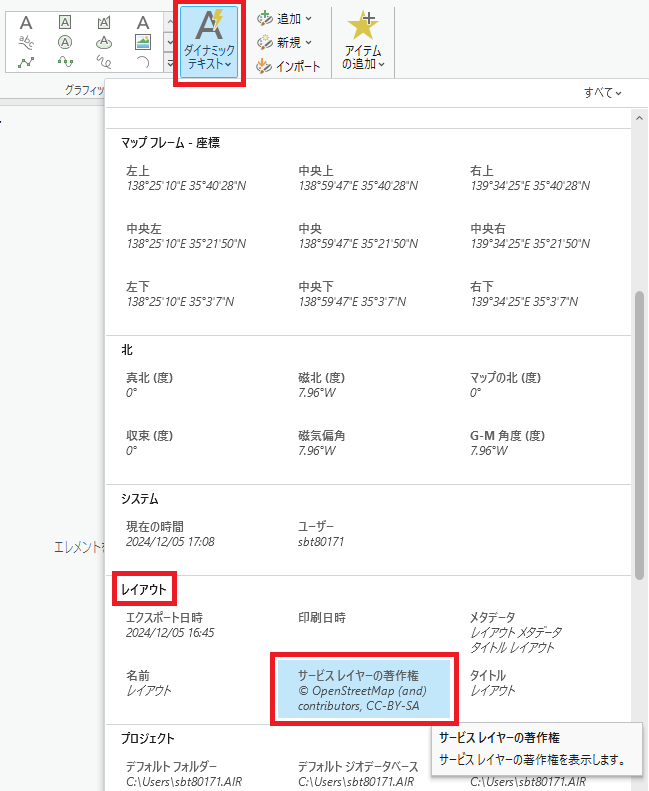The image size is (649, 791).
Task: Insert 中央下 coordinate dynamic text
Action: (x=352, y=295)
